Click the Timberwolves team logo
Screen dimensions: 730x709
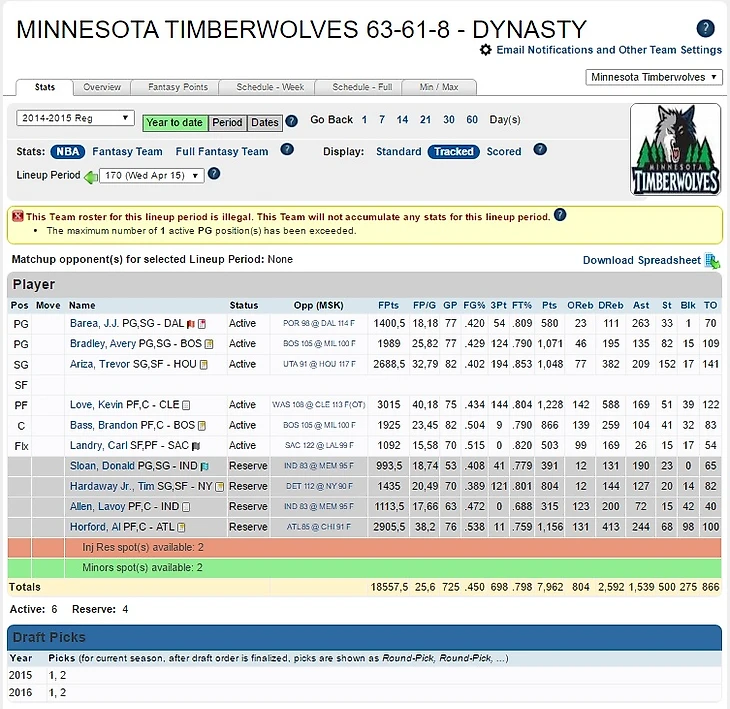tap(675, 149)
